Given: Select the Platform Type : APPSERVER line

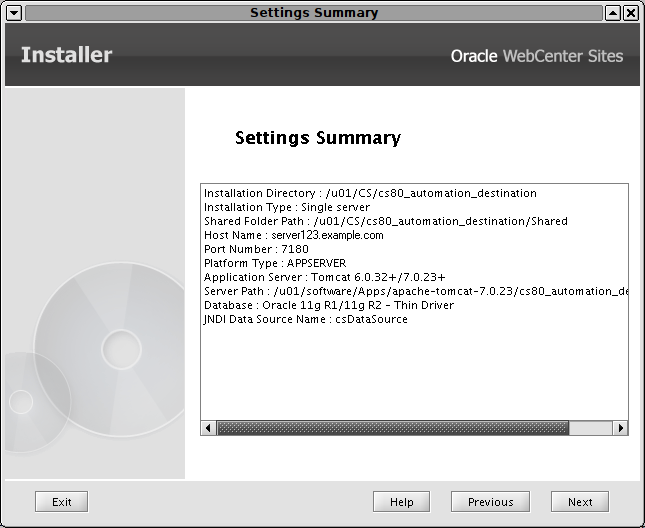Looking at the screenshot, I should point(275,263).
